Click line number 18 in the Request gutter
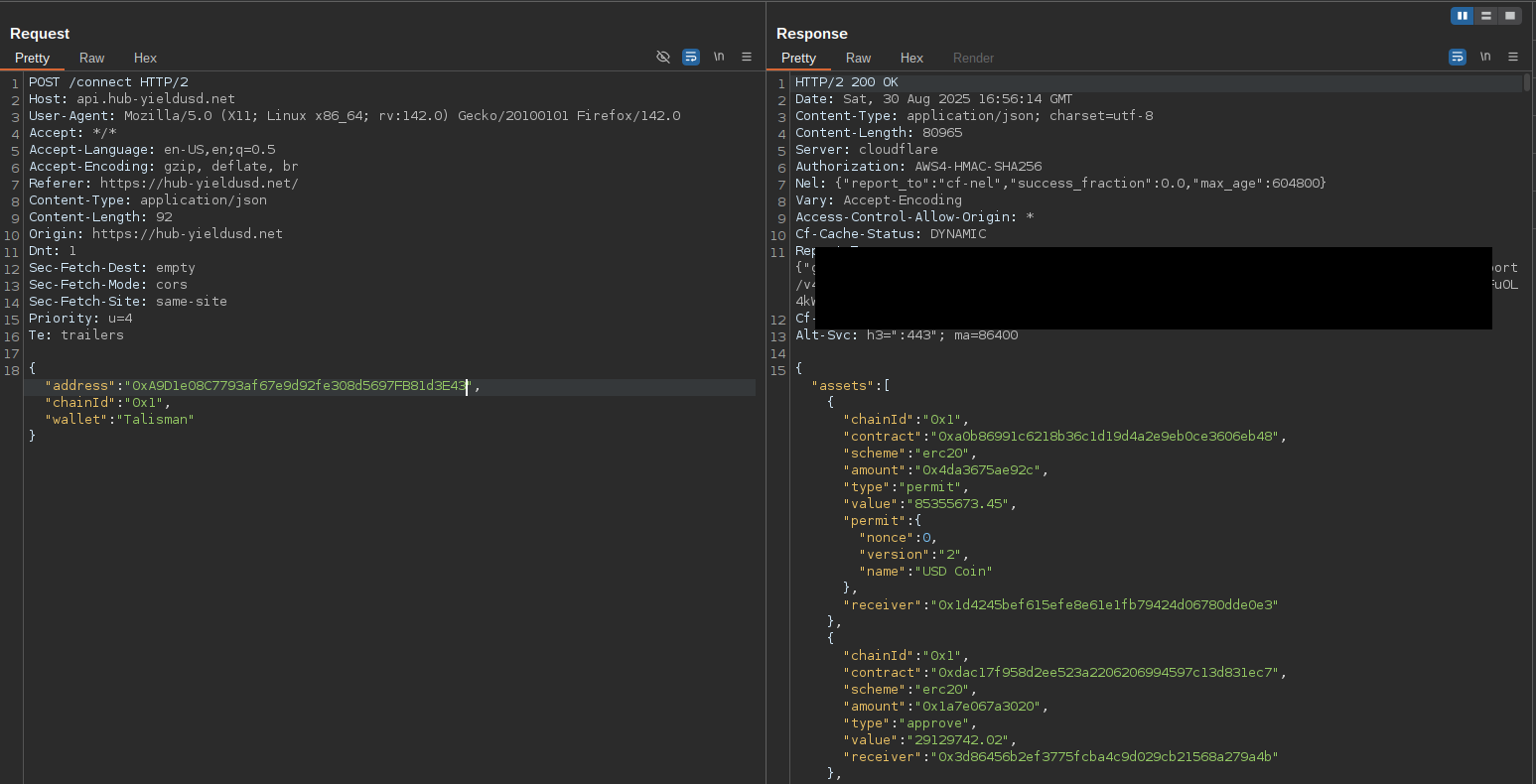The width and height of the screenshot is (1536, 784). tap(11, 370)
